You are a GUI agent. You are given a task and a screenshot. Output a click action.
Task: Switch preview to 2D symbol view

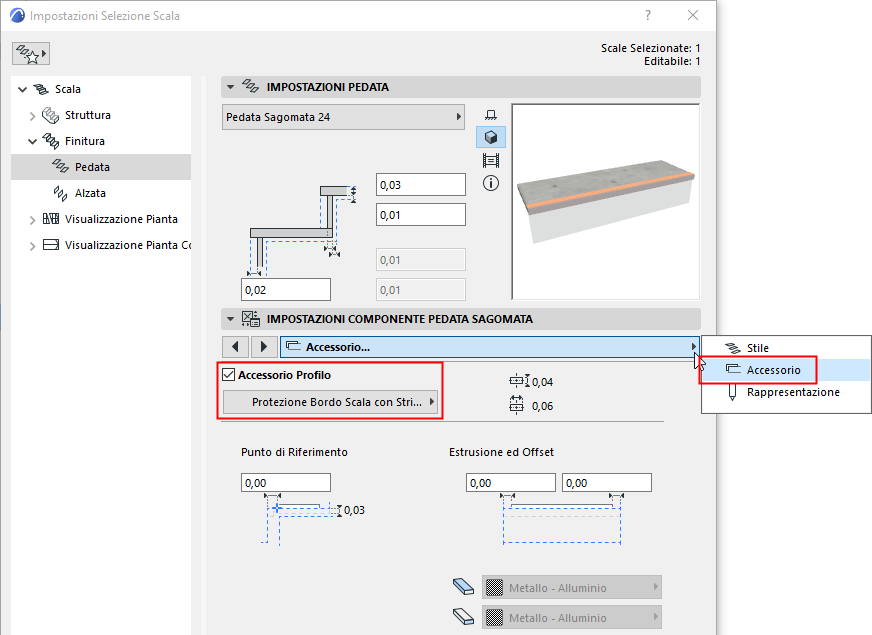click(x=490, y=115)
